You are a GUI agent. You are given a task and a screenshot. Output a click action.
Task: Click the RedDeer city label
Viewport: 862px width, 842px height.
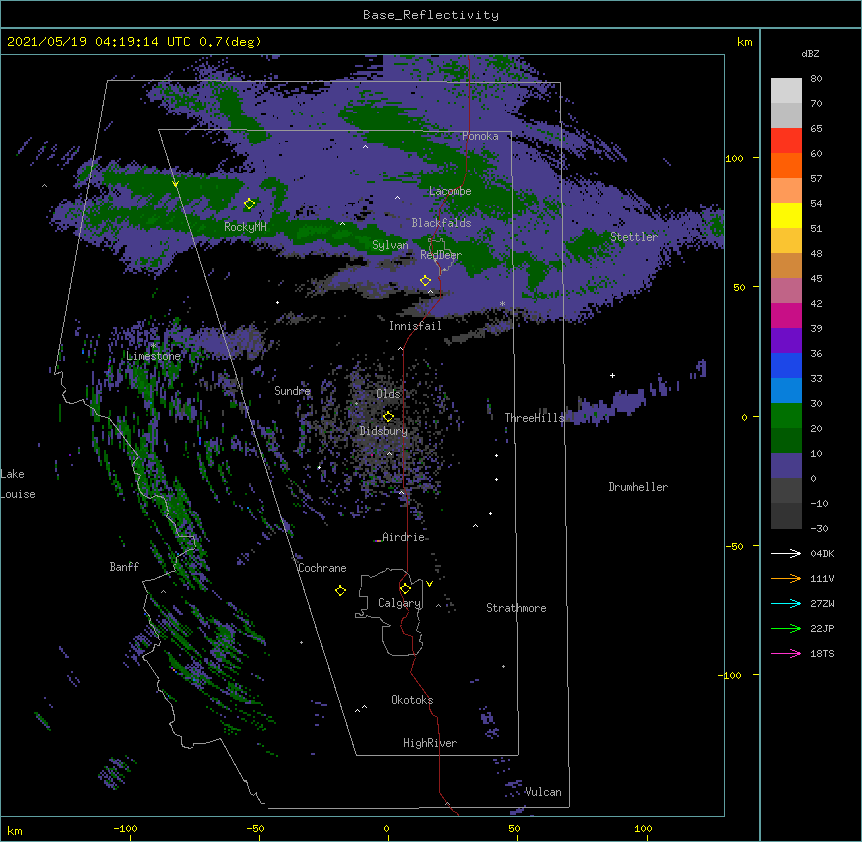[441, 255]
